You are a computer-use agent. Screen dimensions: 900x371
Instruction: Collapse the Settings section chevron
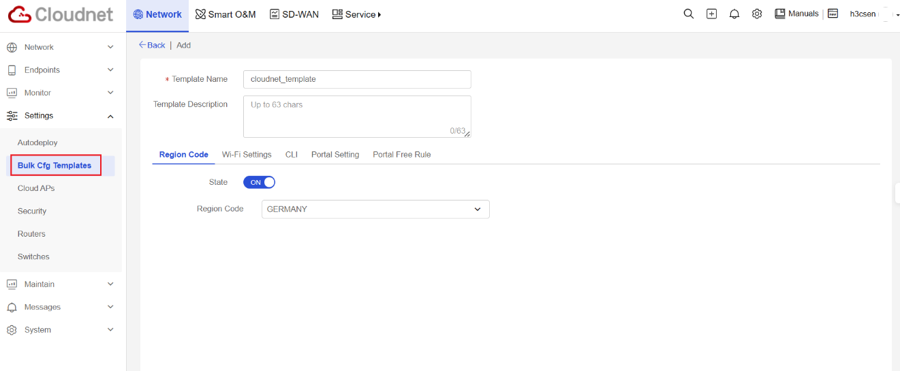pos(111,116)
